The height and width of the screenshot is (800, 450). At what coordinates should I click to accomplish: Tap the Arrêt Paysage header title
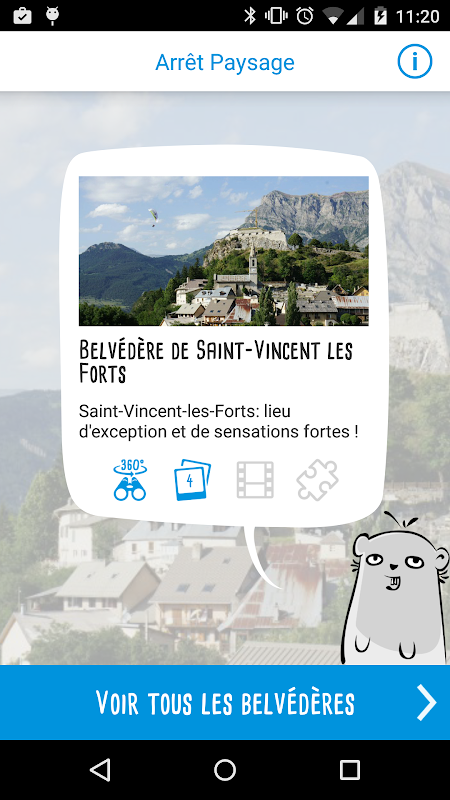point(225,62)
